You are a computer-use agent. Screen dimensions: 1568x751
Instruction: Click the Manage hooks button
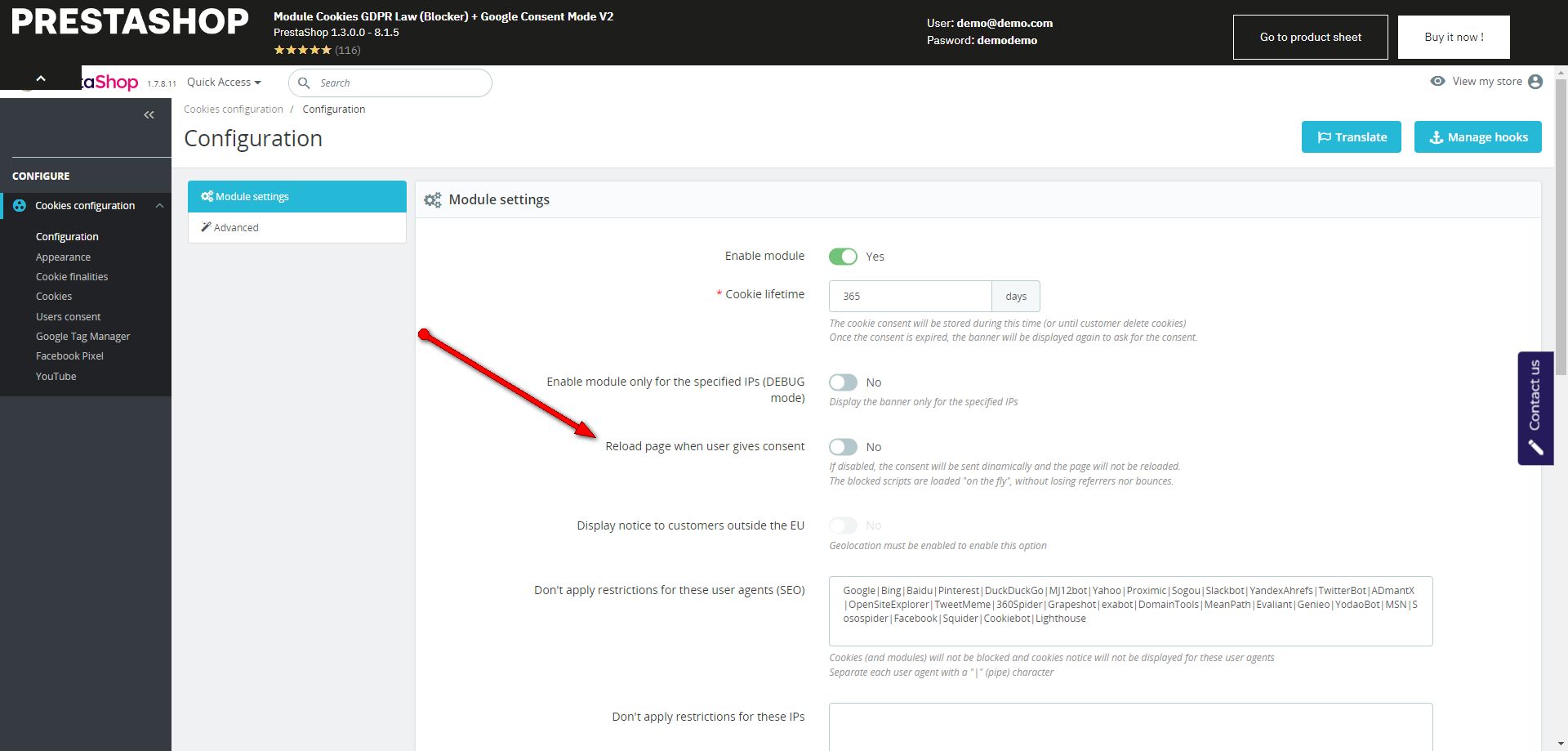click(1478, 137)
